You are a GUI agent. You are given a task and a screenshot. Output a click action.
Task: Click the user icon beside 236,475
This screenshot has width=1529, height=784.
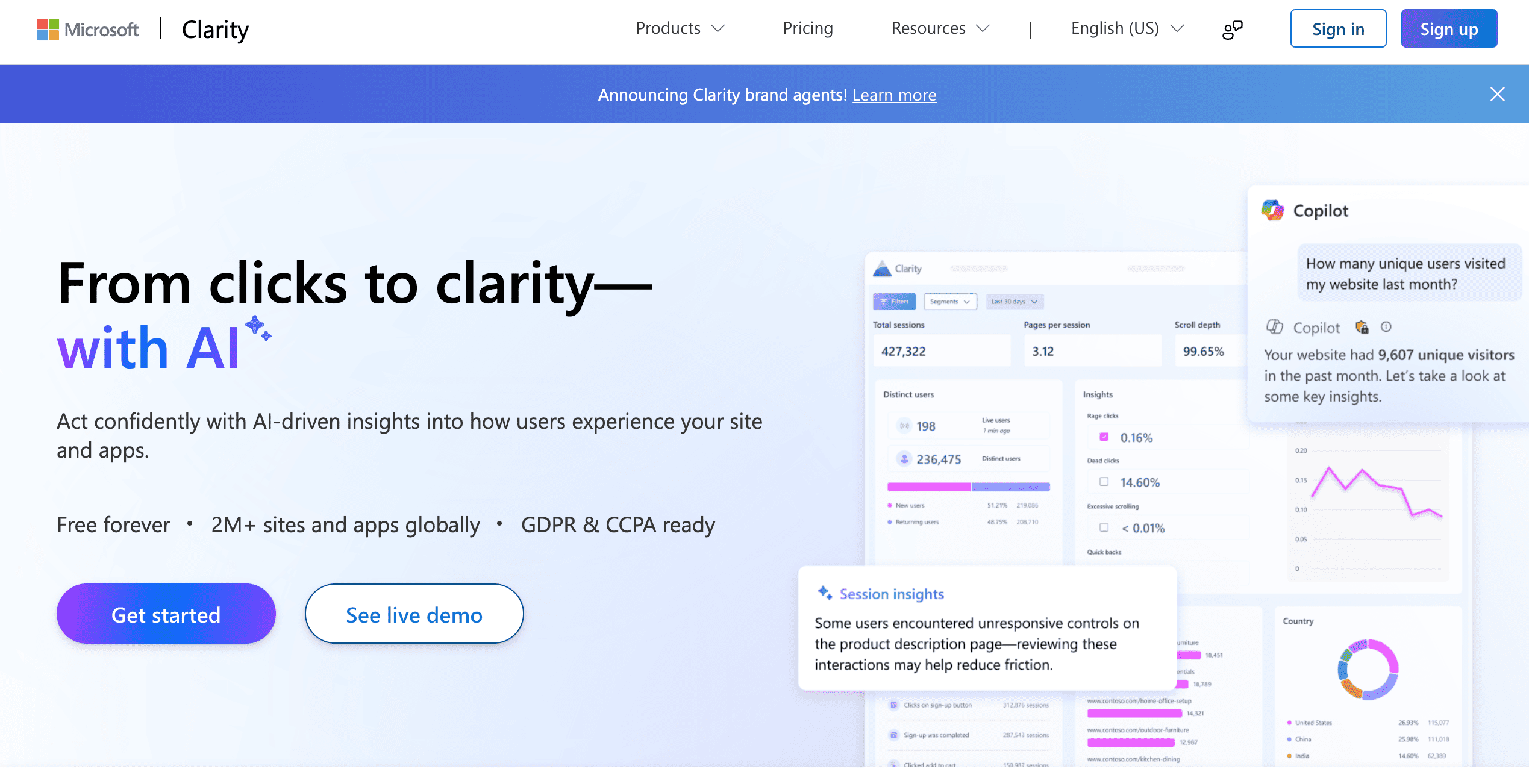904,459
